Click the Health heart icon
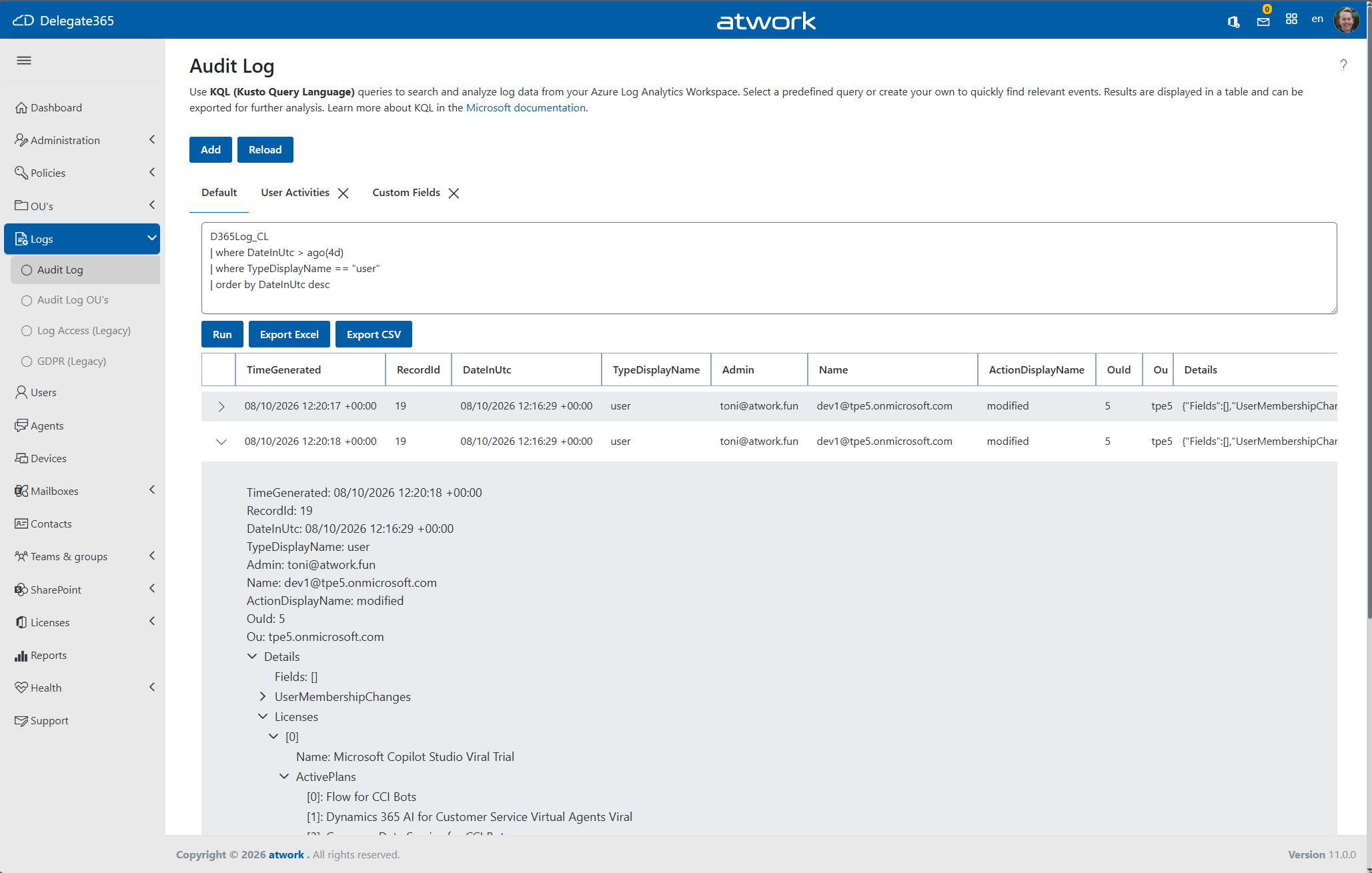 21,688
